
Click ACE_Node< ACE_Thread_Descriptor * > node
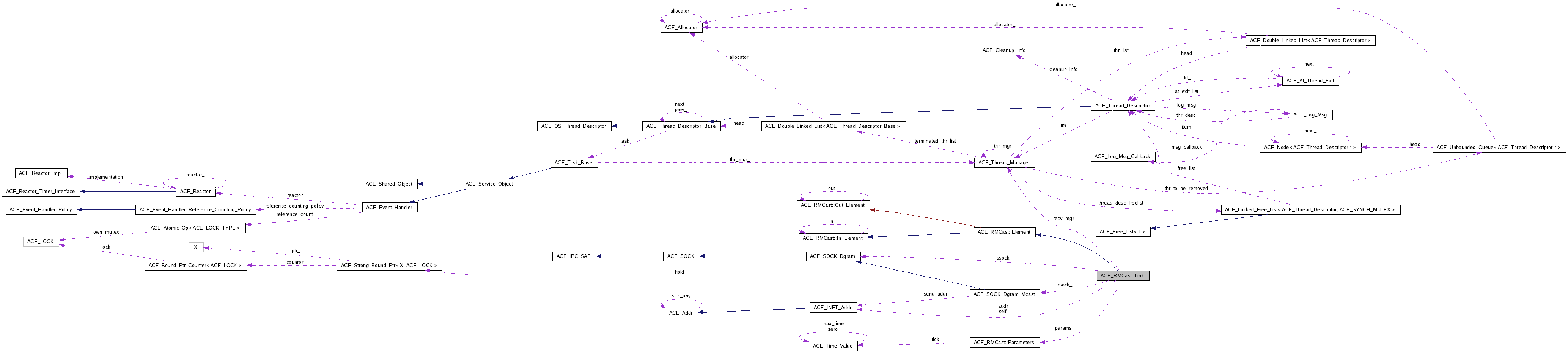pyautogui.click(x=1310, y=147)
